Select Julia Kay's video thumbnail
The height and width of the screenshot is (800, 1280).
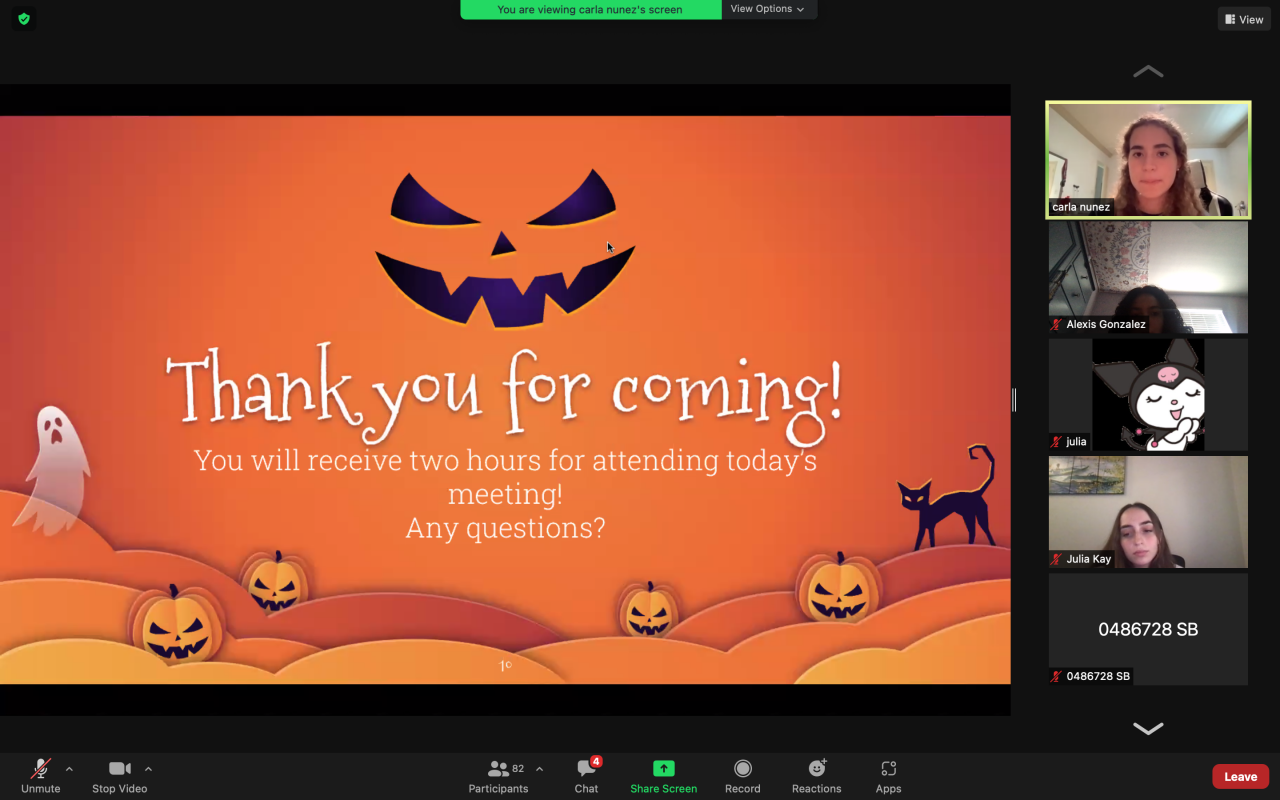(1148, 512)
